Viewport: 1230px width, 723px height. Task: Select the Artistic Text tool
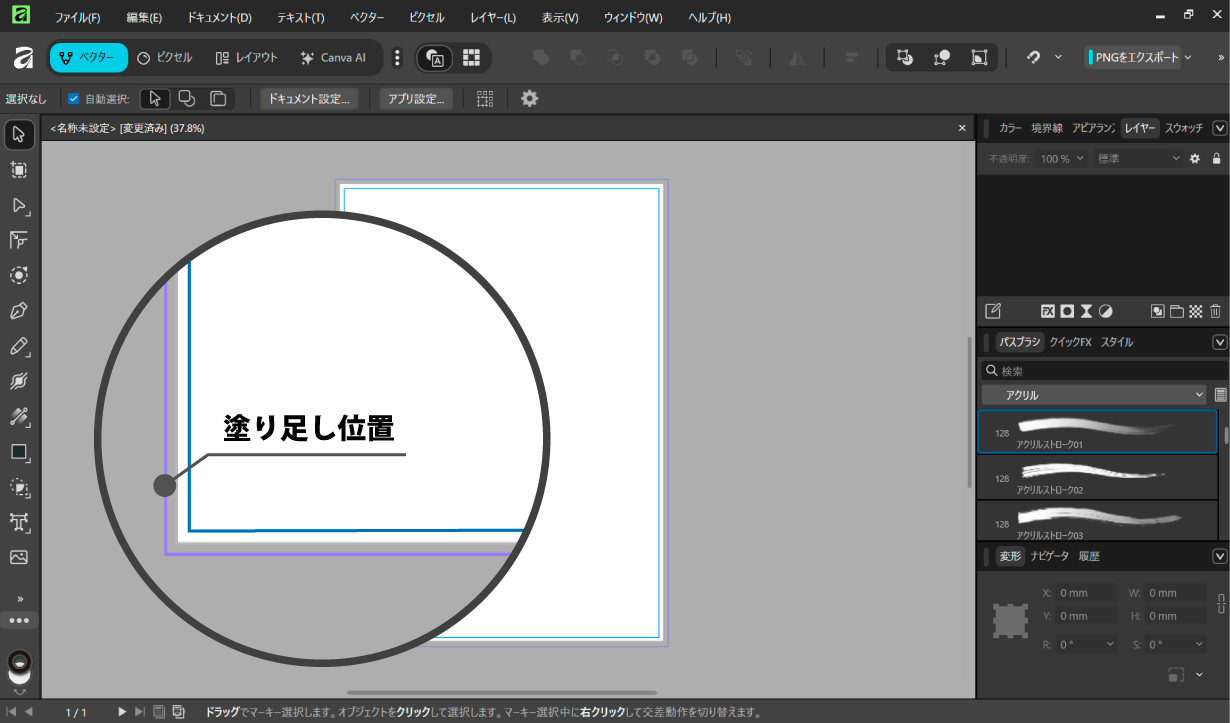pyautogui.click(x=18, y=522)
